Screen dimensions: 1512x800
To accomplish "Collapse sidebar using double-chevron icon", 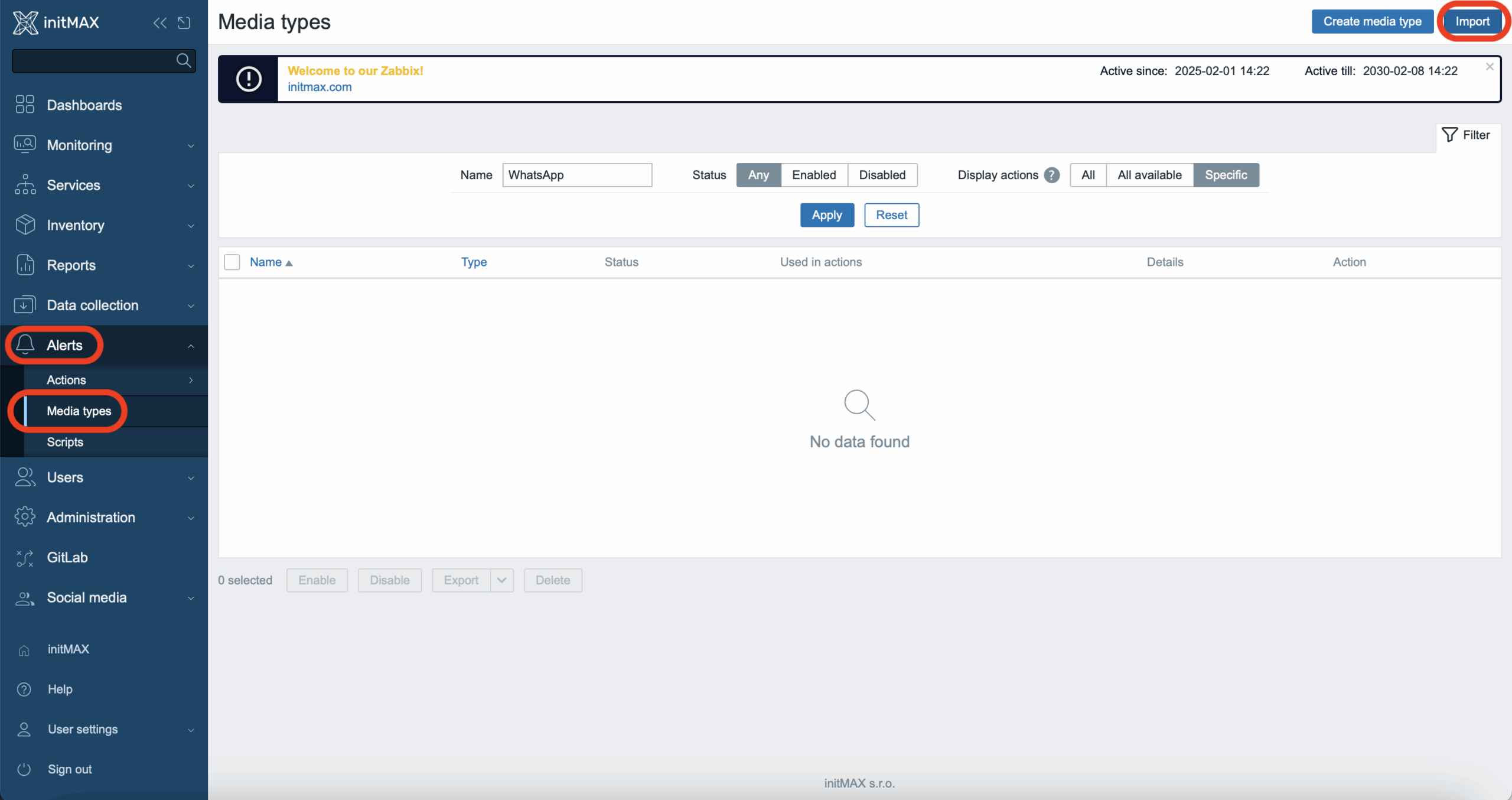I will coord(159,22).
